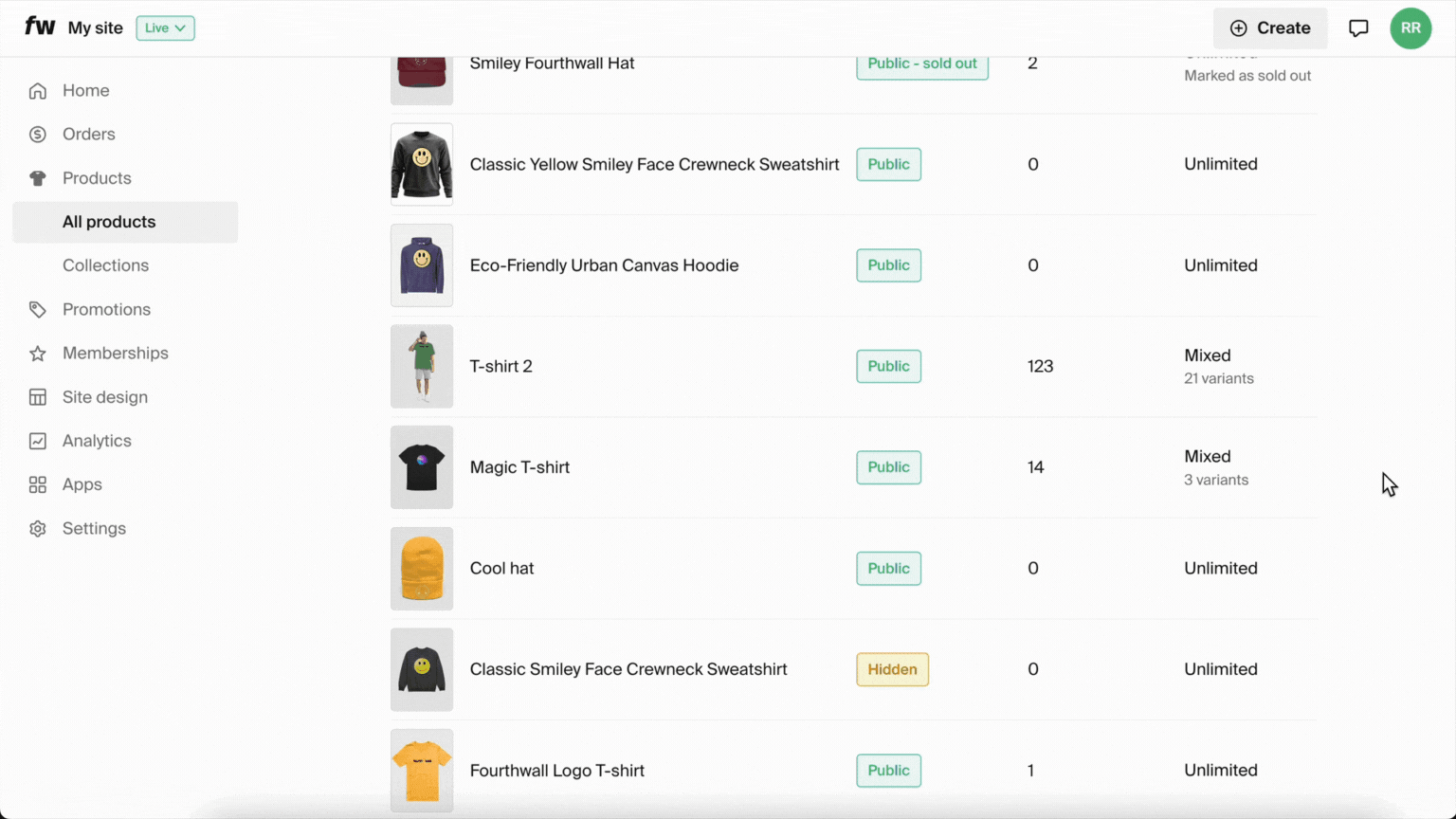Screen dimensions: 1456x819
Task: Open the Collections section
Action: click(x=105, y=265)
